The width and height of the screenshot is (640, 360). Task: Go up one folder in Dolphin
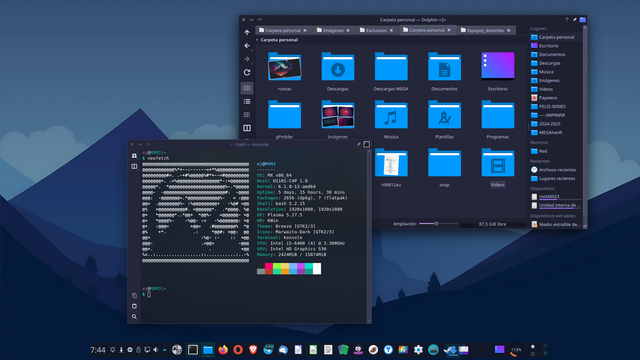pos(247,32)
